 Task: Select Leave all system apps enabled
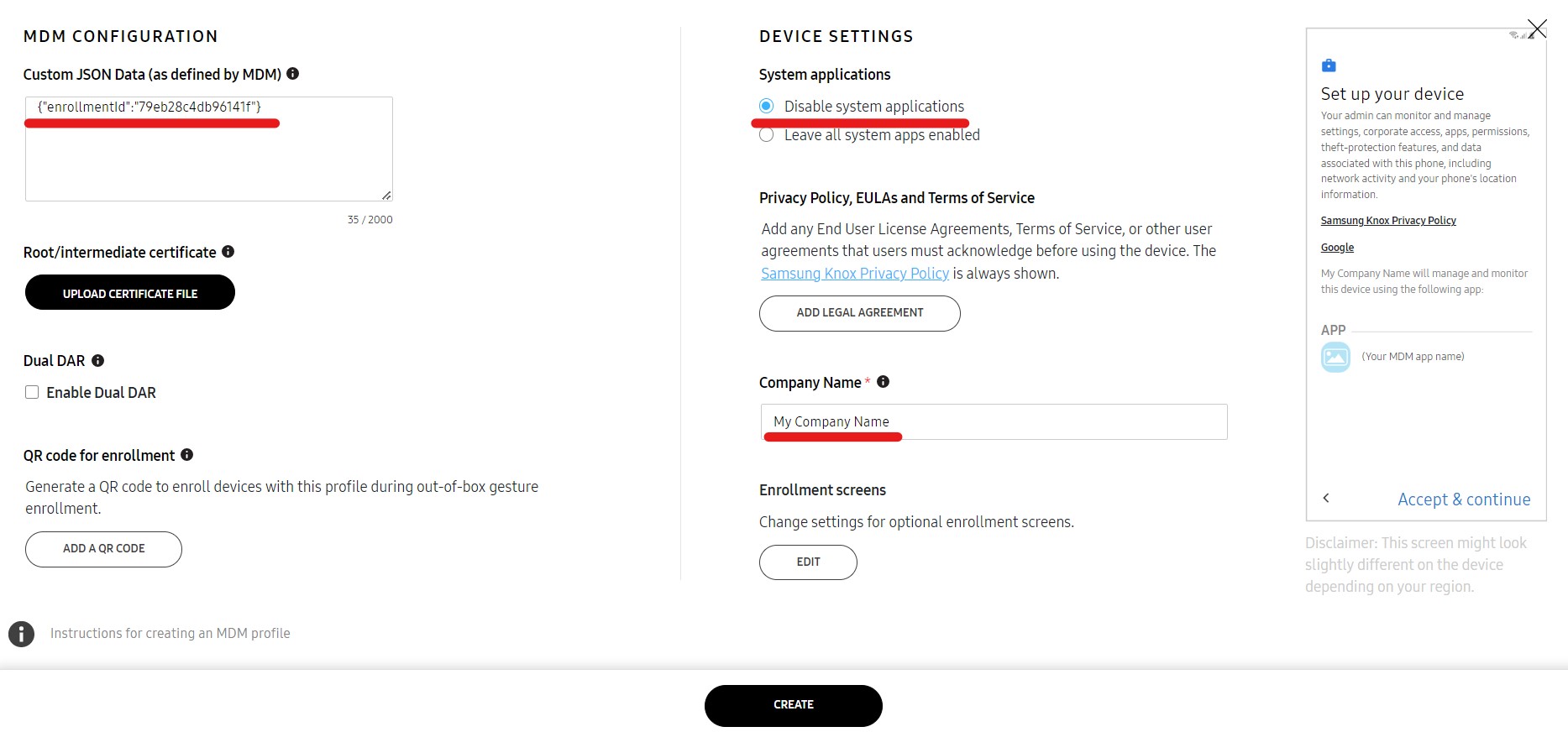[x=766, y=135]
